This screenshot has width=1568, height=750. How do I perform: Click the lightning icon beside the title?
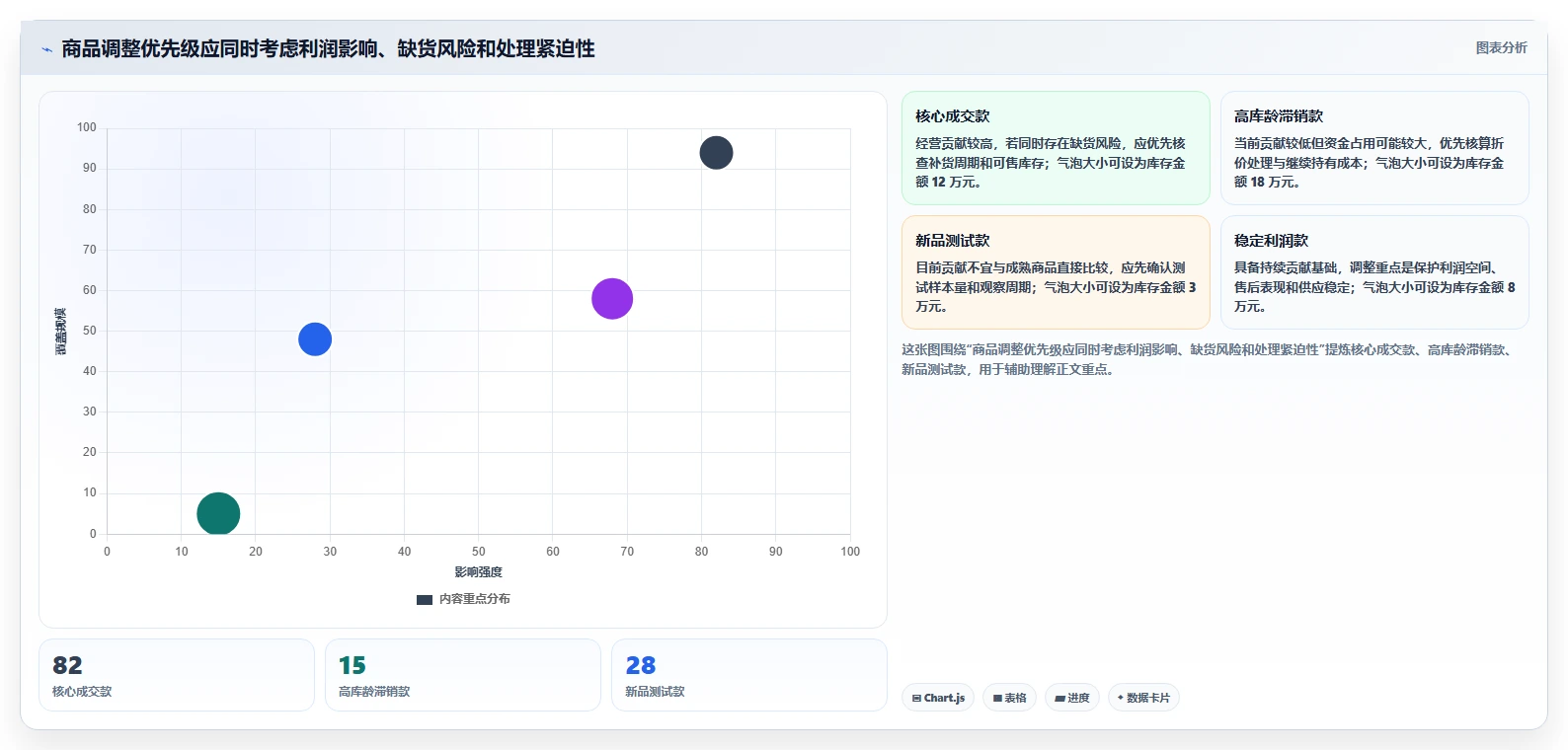click(46, 49)
